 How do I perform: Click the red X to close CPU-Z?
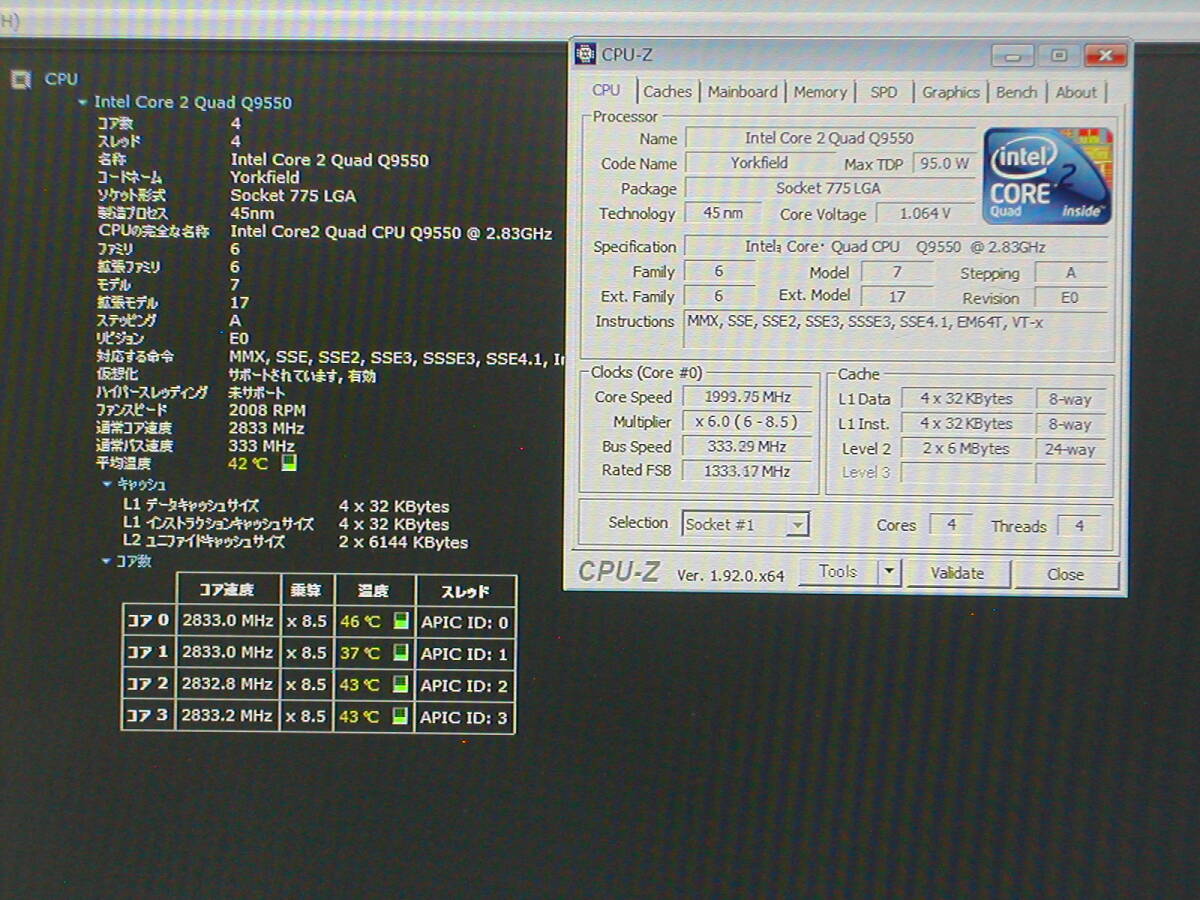(x=1104, y=55)
